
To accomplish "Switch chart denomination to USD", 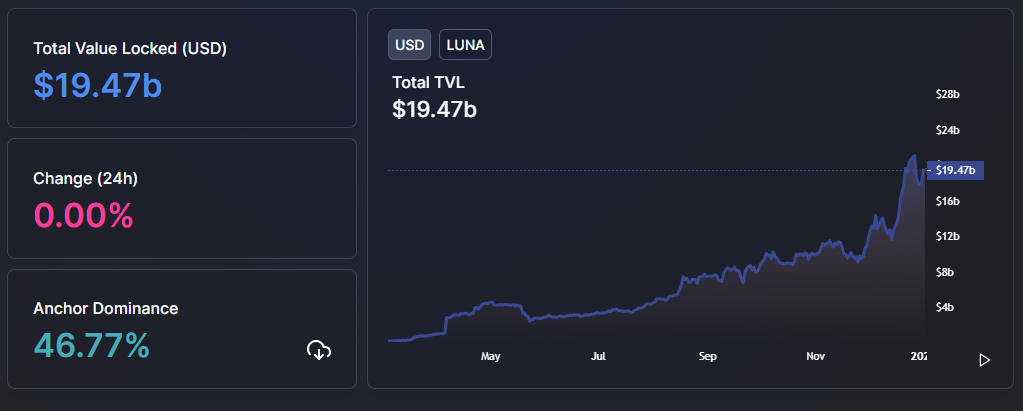I will [410, 45].
